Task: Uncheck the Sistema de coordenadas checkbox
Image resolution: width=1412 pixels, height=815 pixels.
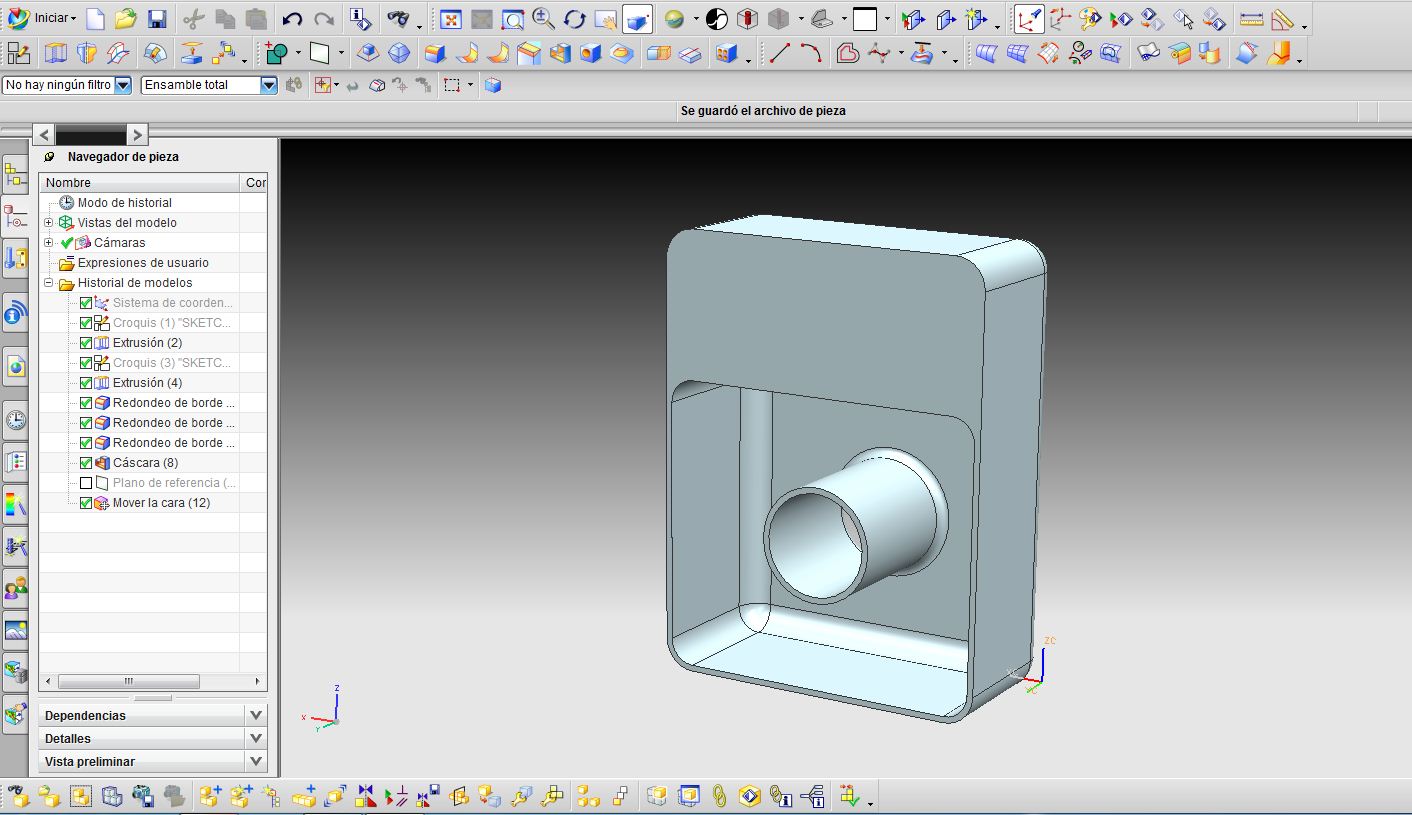Action: tap(86, 303)
